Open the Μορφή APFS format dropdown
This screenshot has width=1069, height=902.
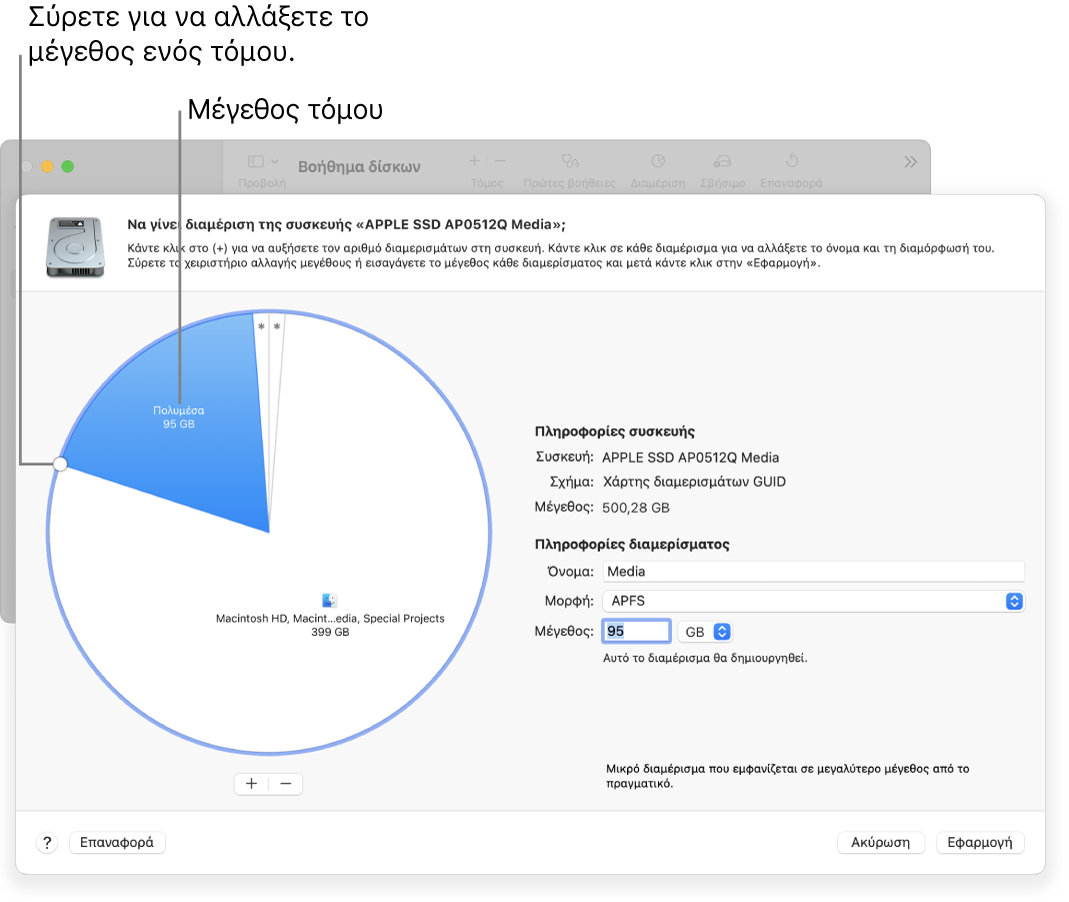[x=813, y=601]
